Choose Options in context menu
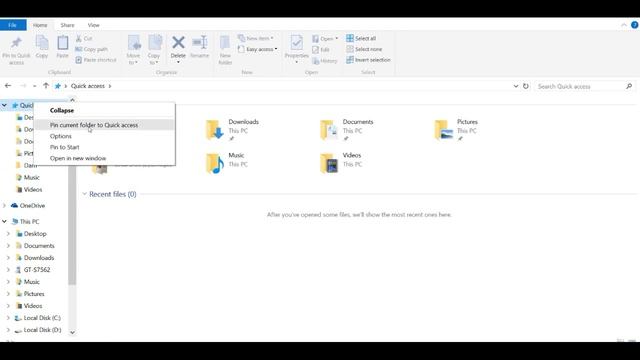 [105, 136]
